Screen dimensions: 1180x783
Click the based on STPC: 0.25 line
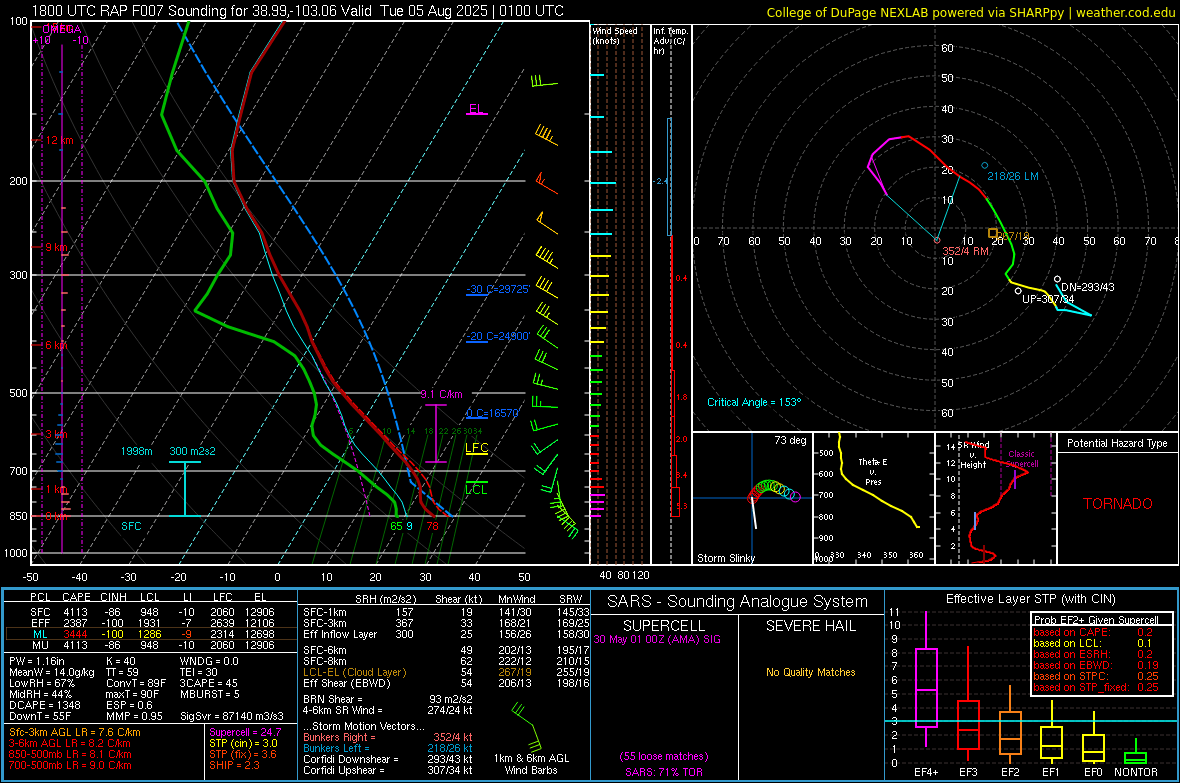pos(1096,676)
